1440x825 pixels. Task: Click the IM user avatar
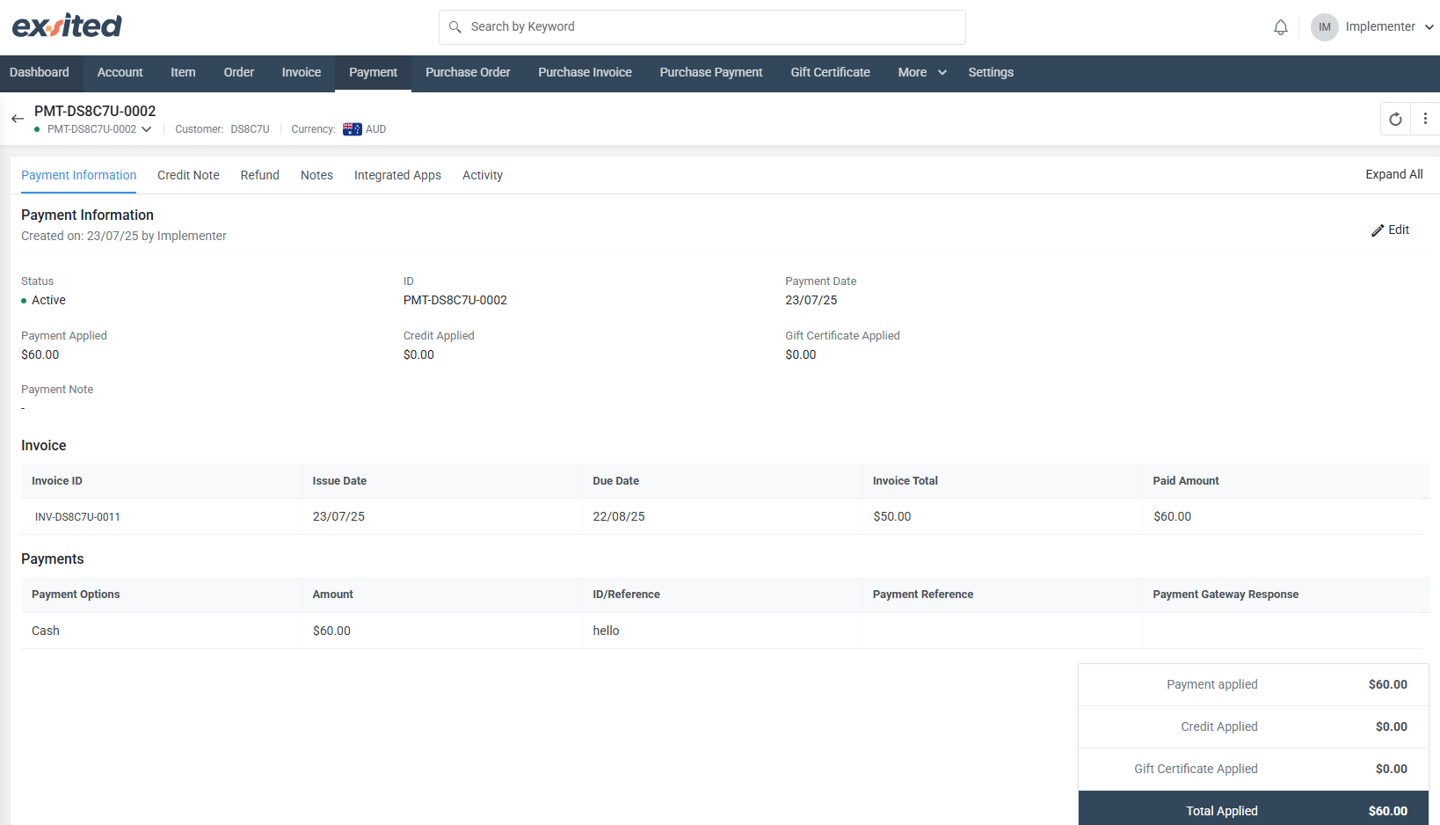(x=1324, y=27)
